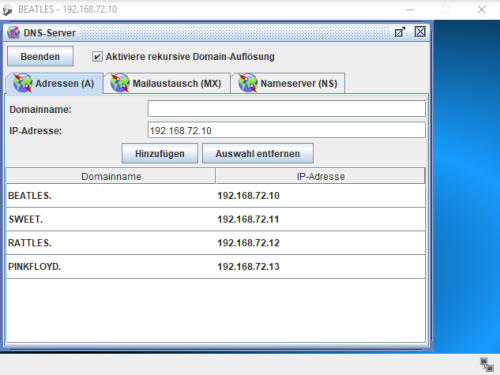Screen dimensions: 500x375
Task: Minimize the BEATLES window
Action: tap(410, 10)
